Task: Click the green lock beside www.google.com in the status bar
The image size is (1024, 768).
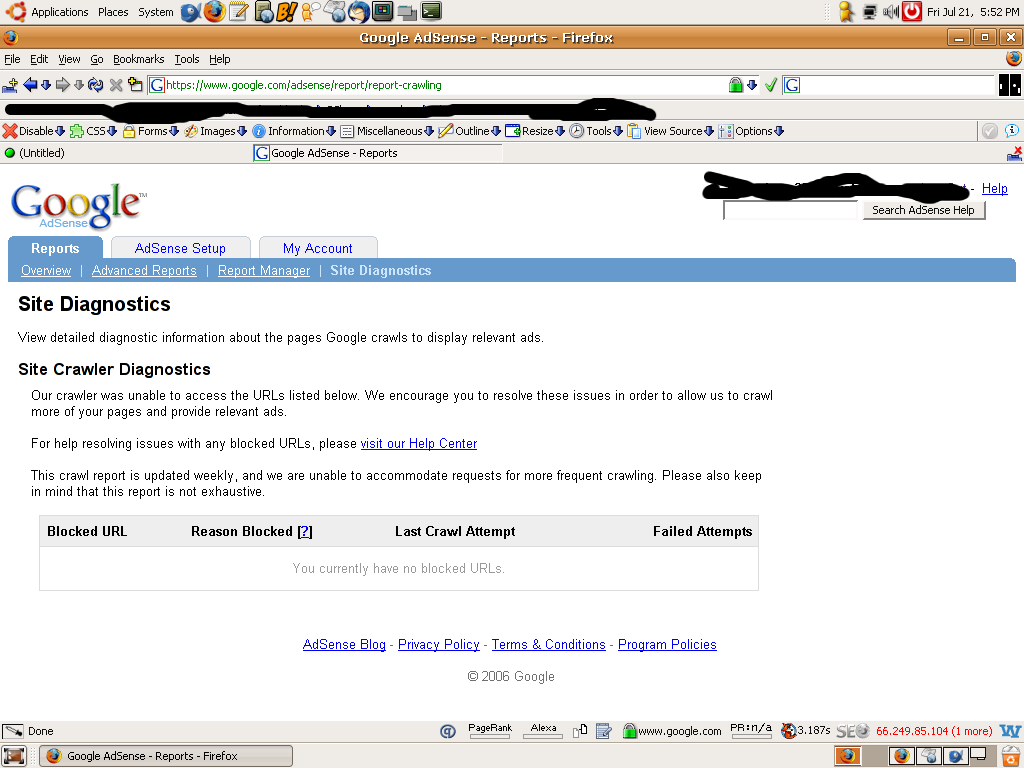Action: pyautogui.click(x=629, y=731)
